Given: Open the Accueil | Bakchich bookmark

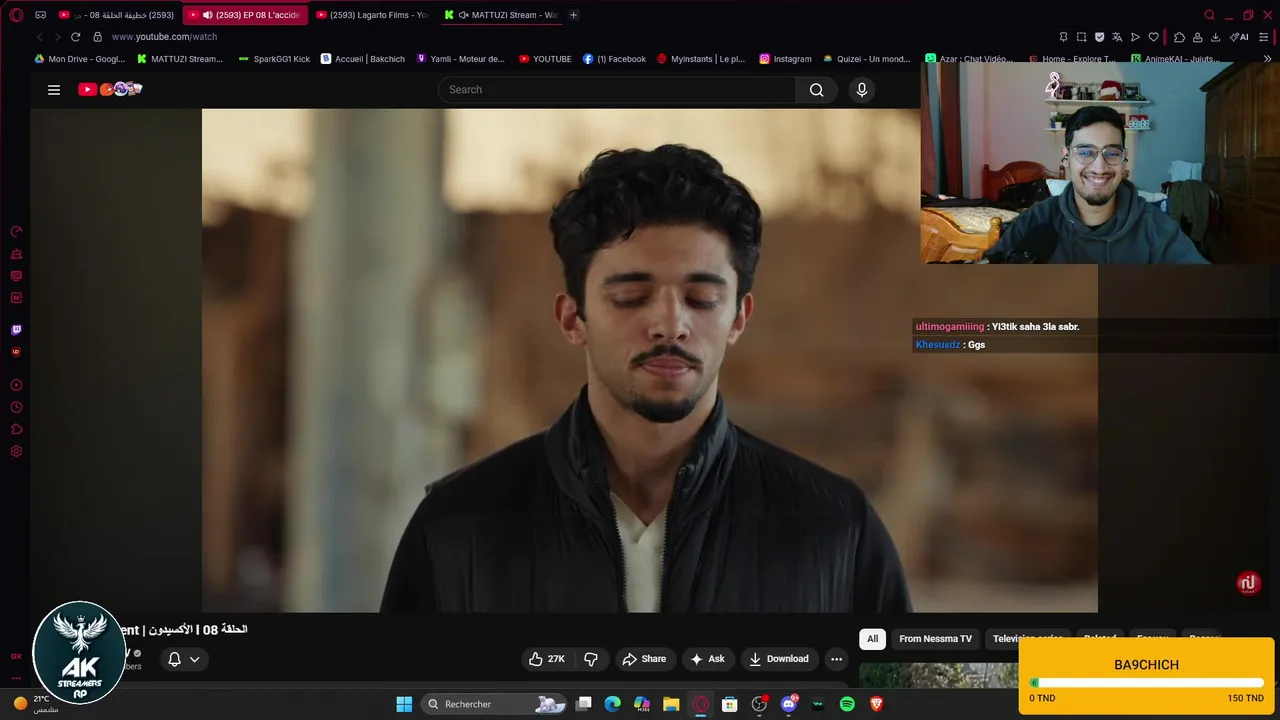Looking at the screenshot, I should [363, 59].
